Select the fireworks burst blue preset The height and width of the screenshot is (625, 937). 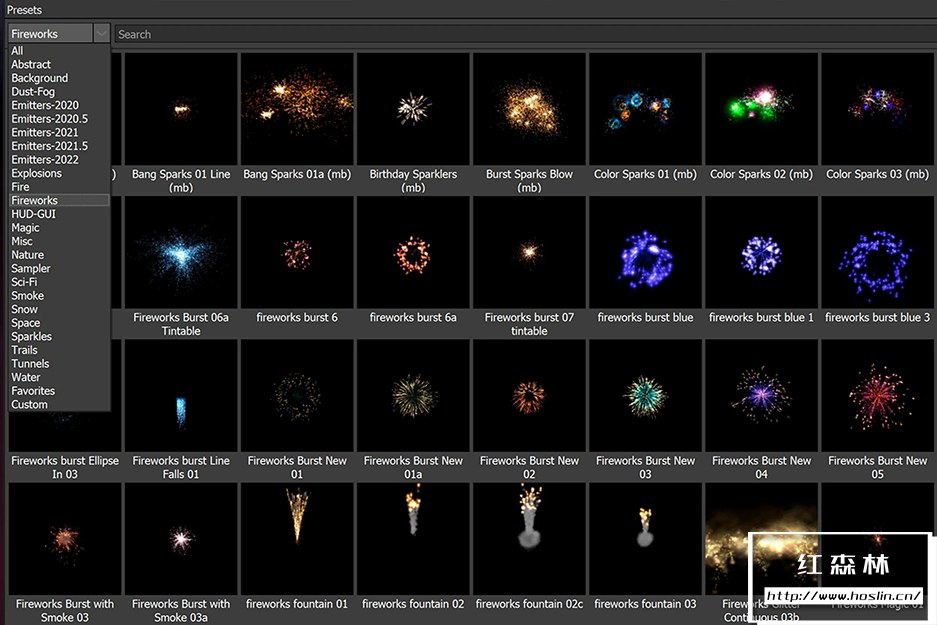(645, 252)
